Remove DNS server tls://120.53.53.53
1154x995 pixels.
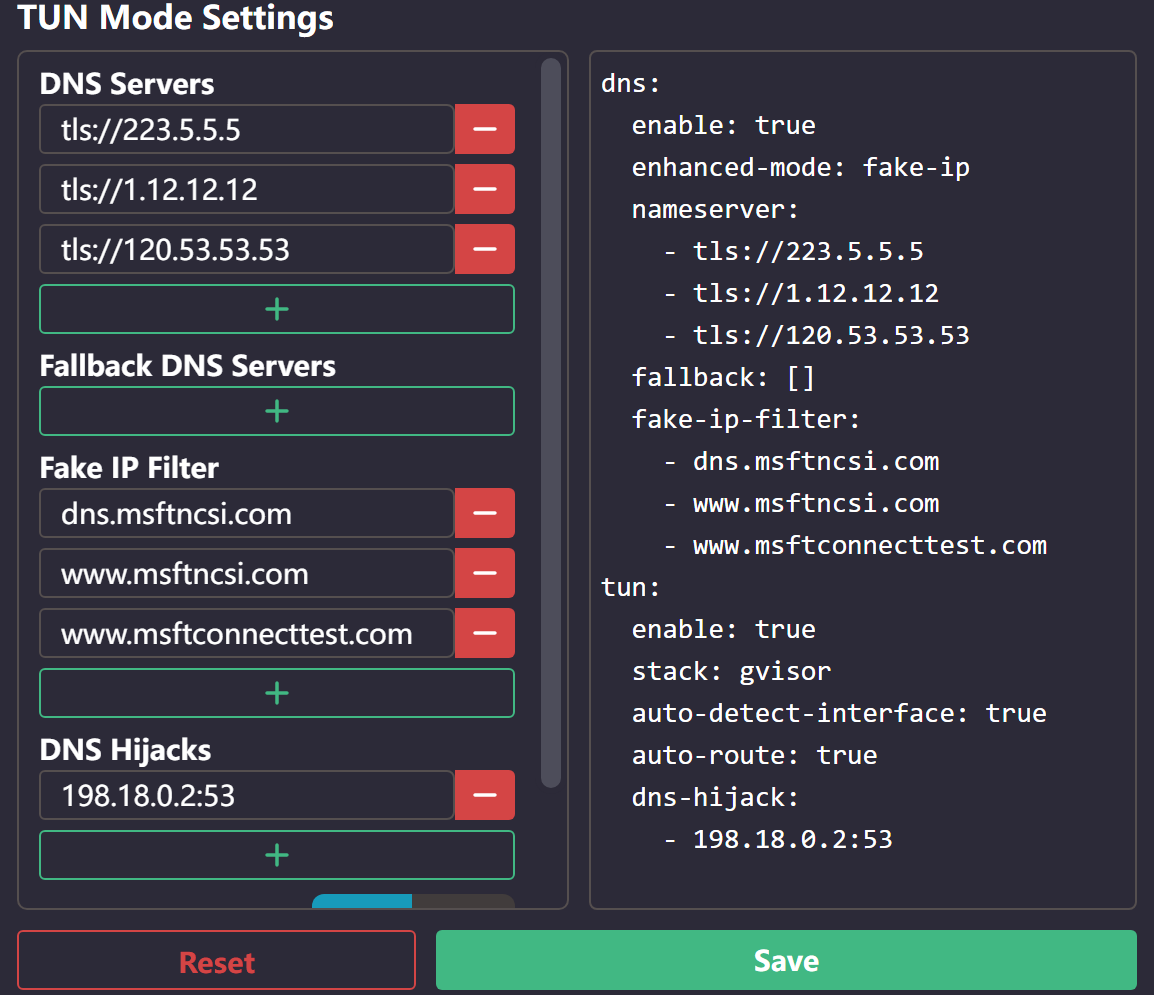click(484, 249)
